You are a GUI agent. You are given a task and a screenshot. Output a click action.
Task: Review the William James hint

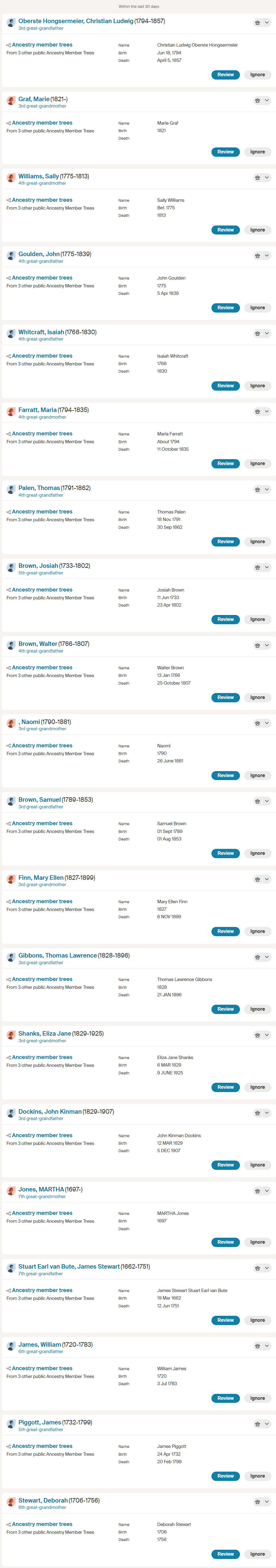[226, 1398]
